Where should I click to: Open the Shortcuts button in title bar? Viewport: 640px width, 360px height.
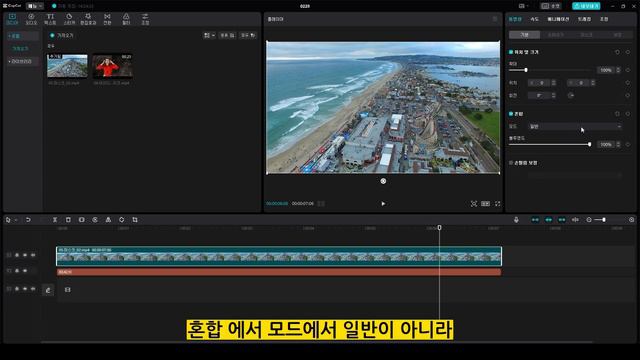click(551, 6)
